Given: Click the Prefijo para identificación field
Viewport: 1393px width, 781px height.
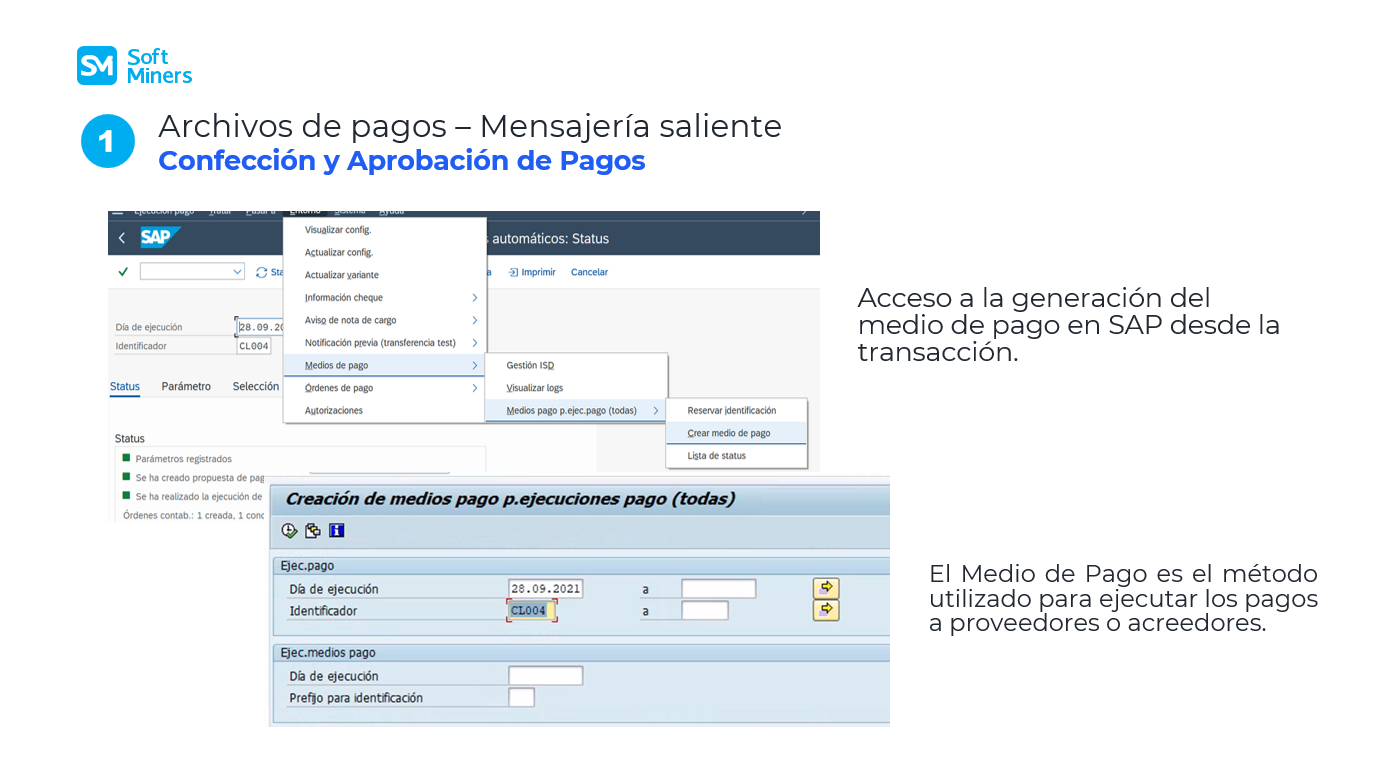Looking at the screenshot, I should click(521, 698).
